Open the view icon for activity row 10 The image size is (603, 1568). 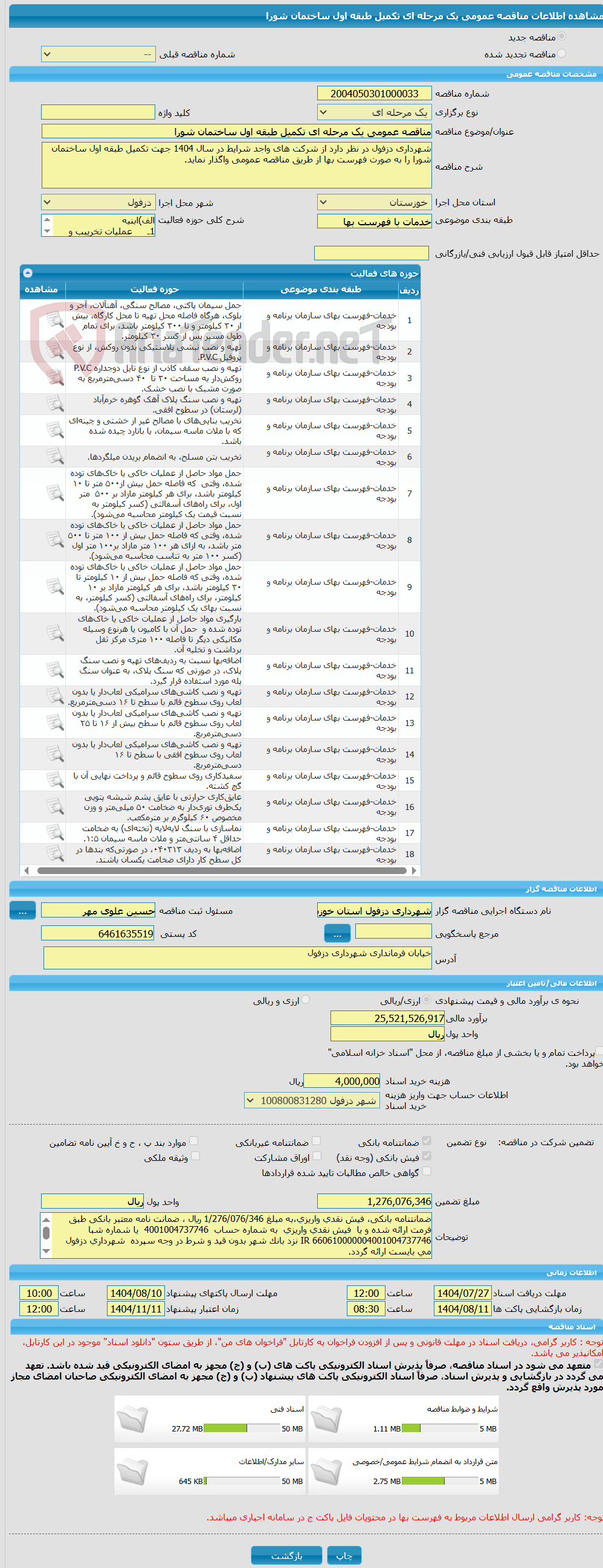pos(55,633)
